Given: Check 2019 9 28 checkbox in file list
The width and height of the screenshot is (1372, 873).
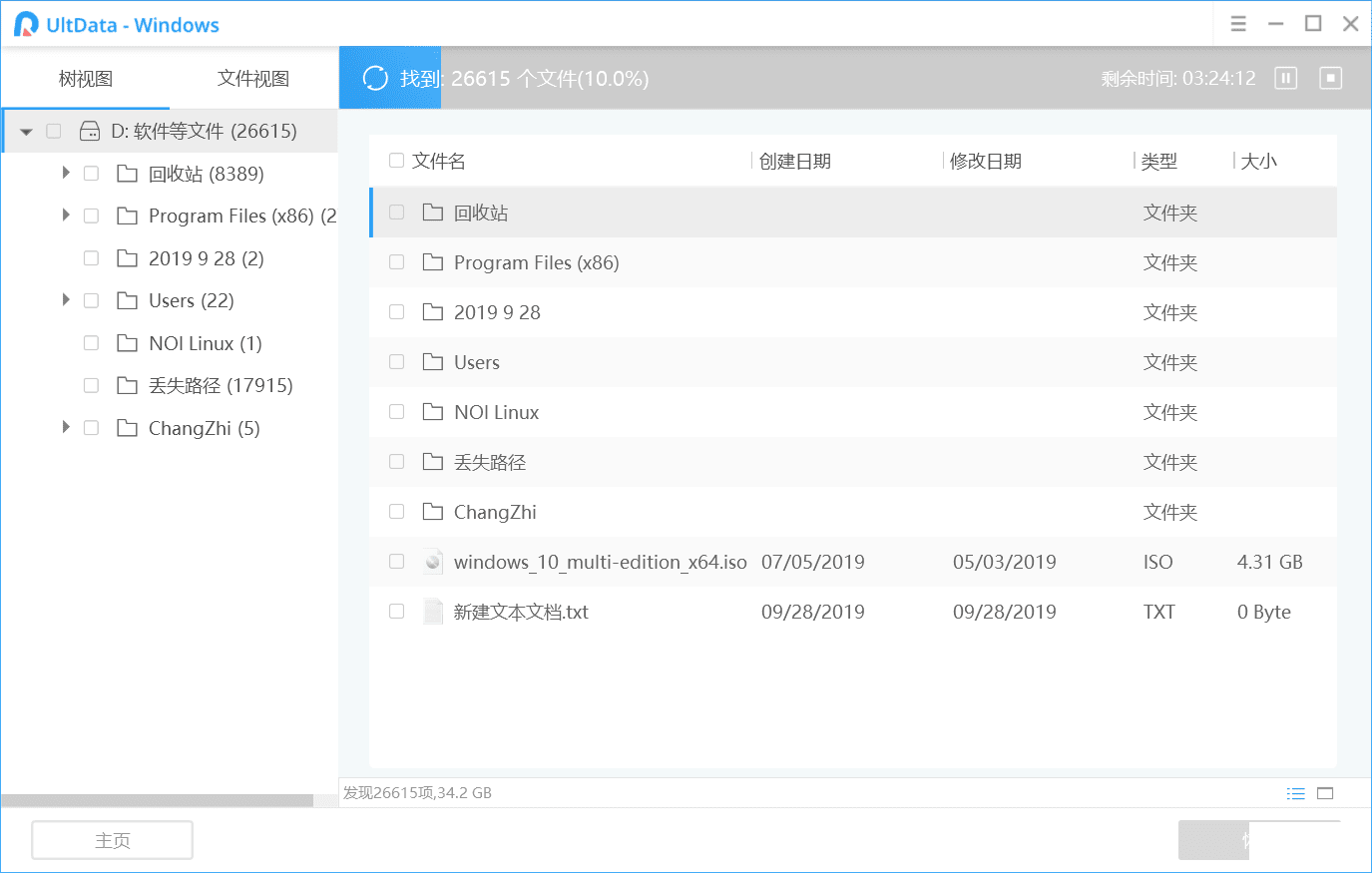Looking at the screenshot, I should click(x=396, y=312).
